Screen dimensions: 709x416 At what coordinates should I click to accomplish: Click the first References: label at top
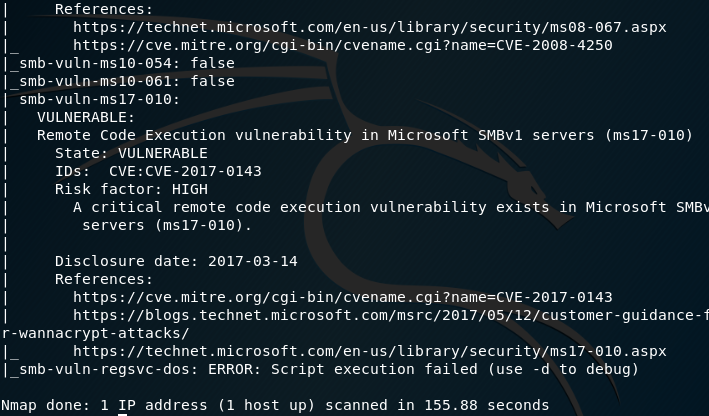coord(104,9)
